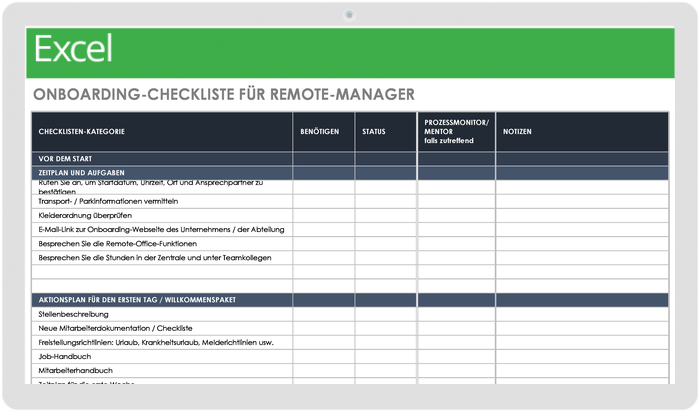Click Status cell for 'Stellenbeschreibung' row
Screen dimensions: 700x412
coord(386,314)
